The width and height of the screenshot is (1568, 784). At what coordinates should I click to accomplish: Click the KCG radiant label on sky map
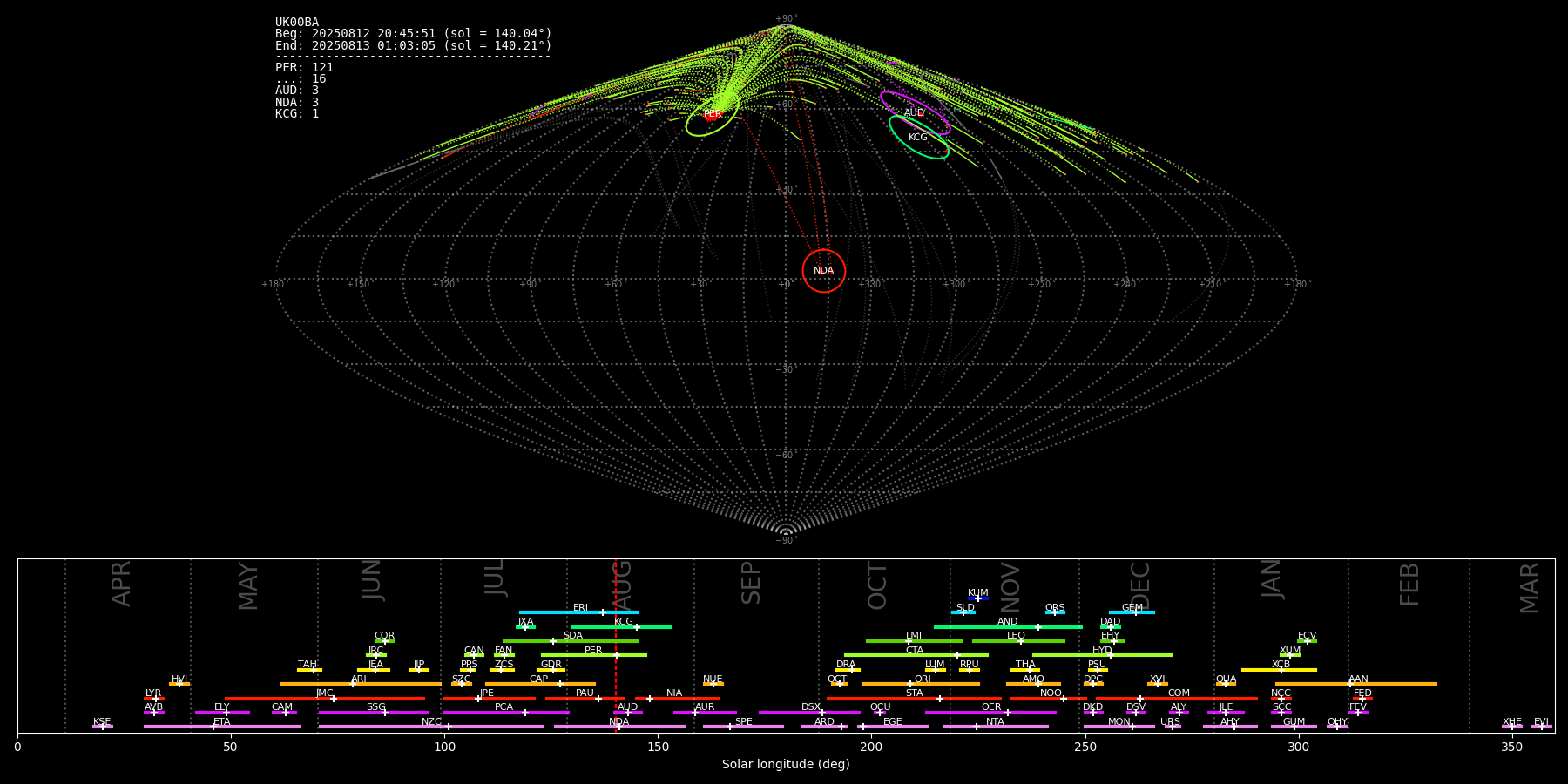(918, 137)
